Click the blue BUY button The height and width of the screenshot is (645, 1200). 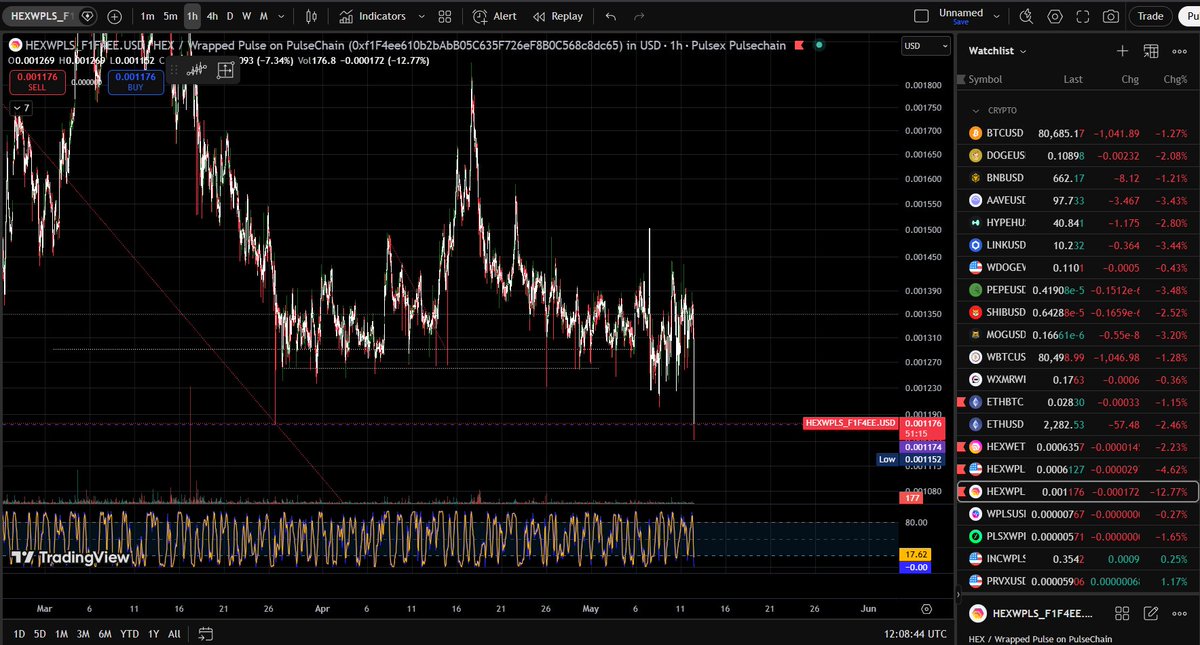[x=135, y=82]
